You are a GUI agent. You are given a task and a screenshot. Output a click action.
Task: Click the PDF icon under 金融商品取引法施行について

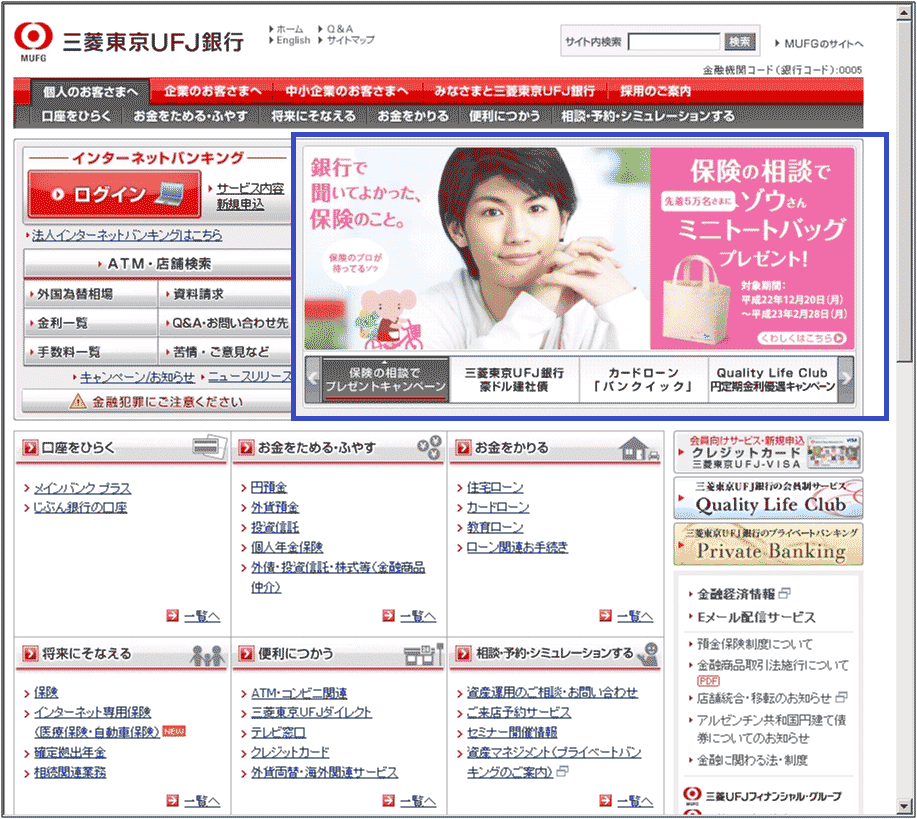click(708, 681)
